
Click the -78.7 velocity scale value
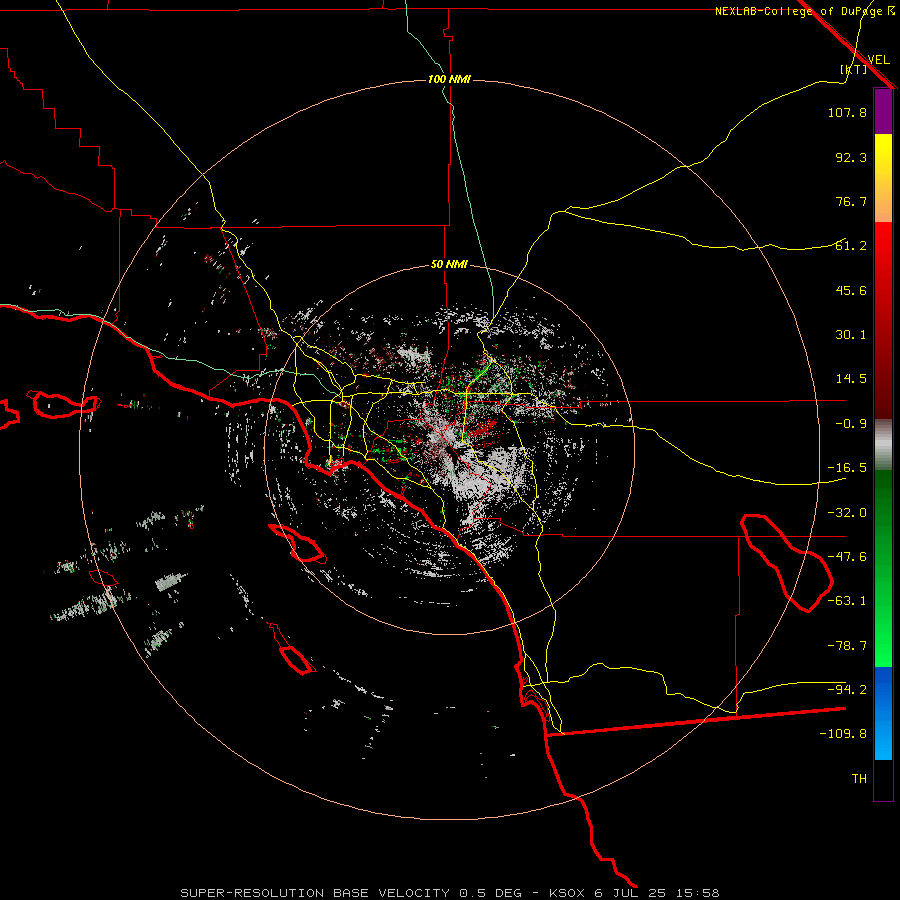847,646
